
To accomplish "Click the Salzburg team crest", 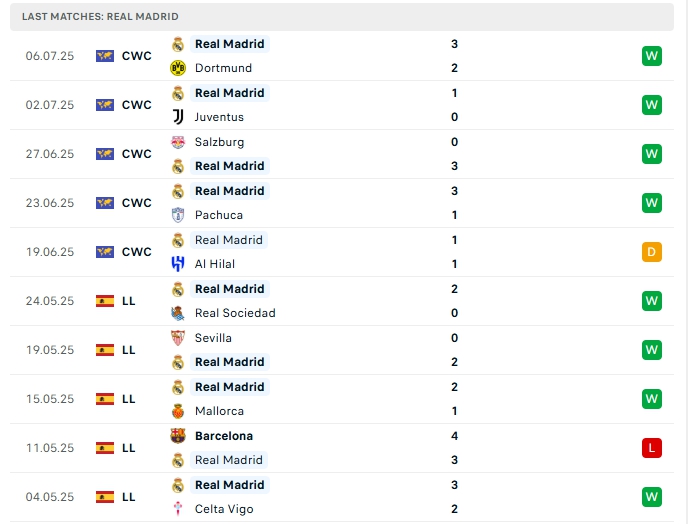I will click(x=178, y=142).
